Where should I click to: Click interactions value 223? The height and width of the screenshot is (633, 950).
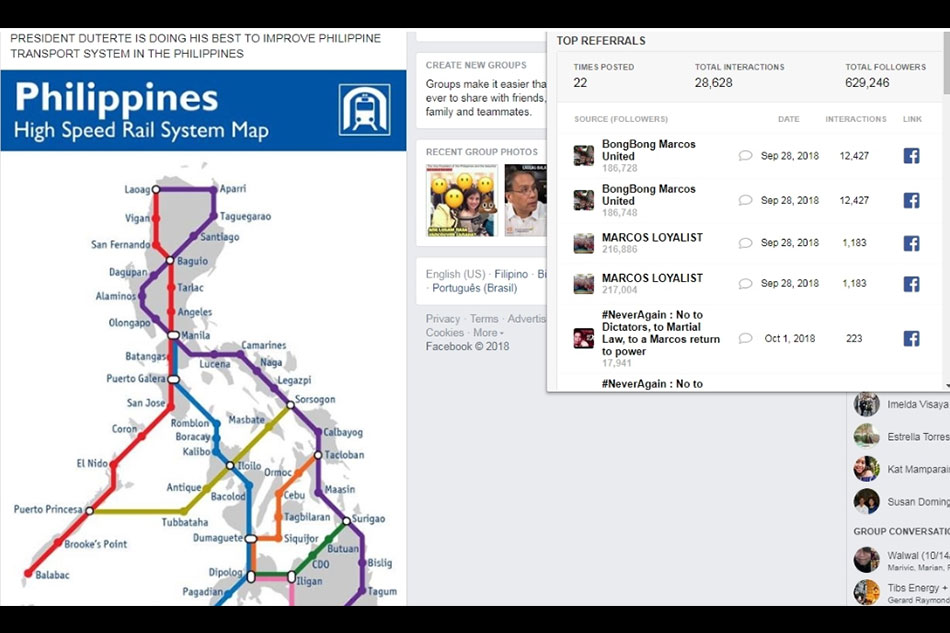coord(854,338)
